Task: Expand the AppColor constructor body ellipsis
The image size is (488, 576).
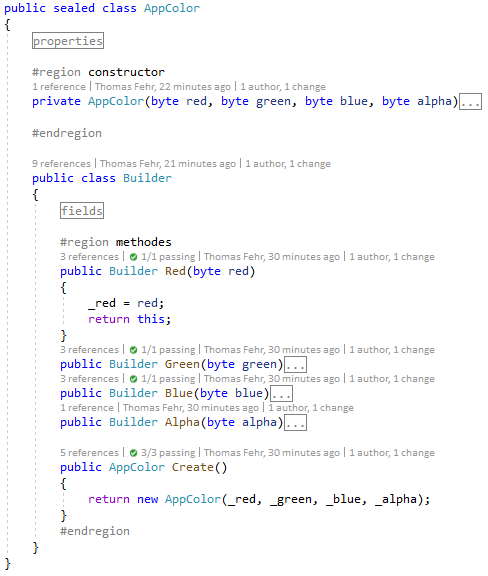Action: click(x=470, y=102)
